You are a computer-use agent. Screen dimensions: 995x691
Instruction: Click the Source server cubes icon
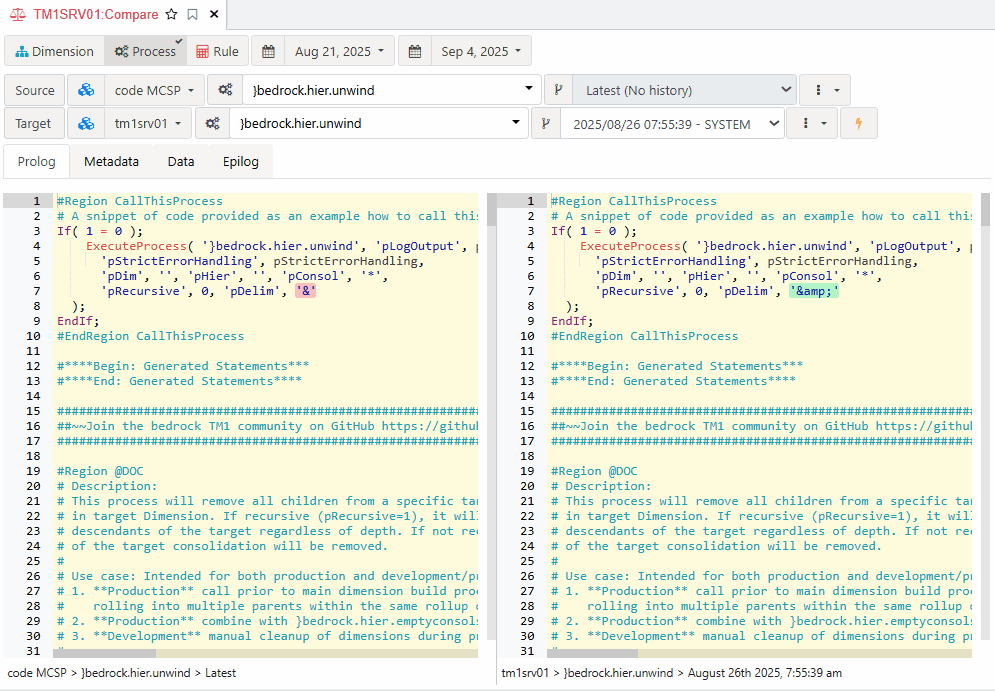coord(86,90)
